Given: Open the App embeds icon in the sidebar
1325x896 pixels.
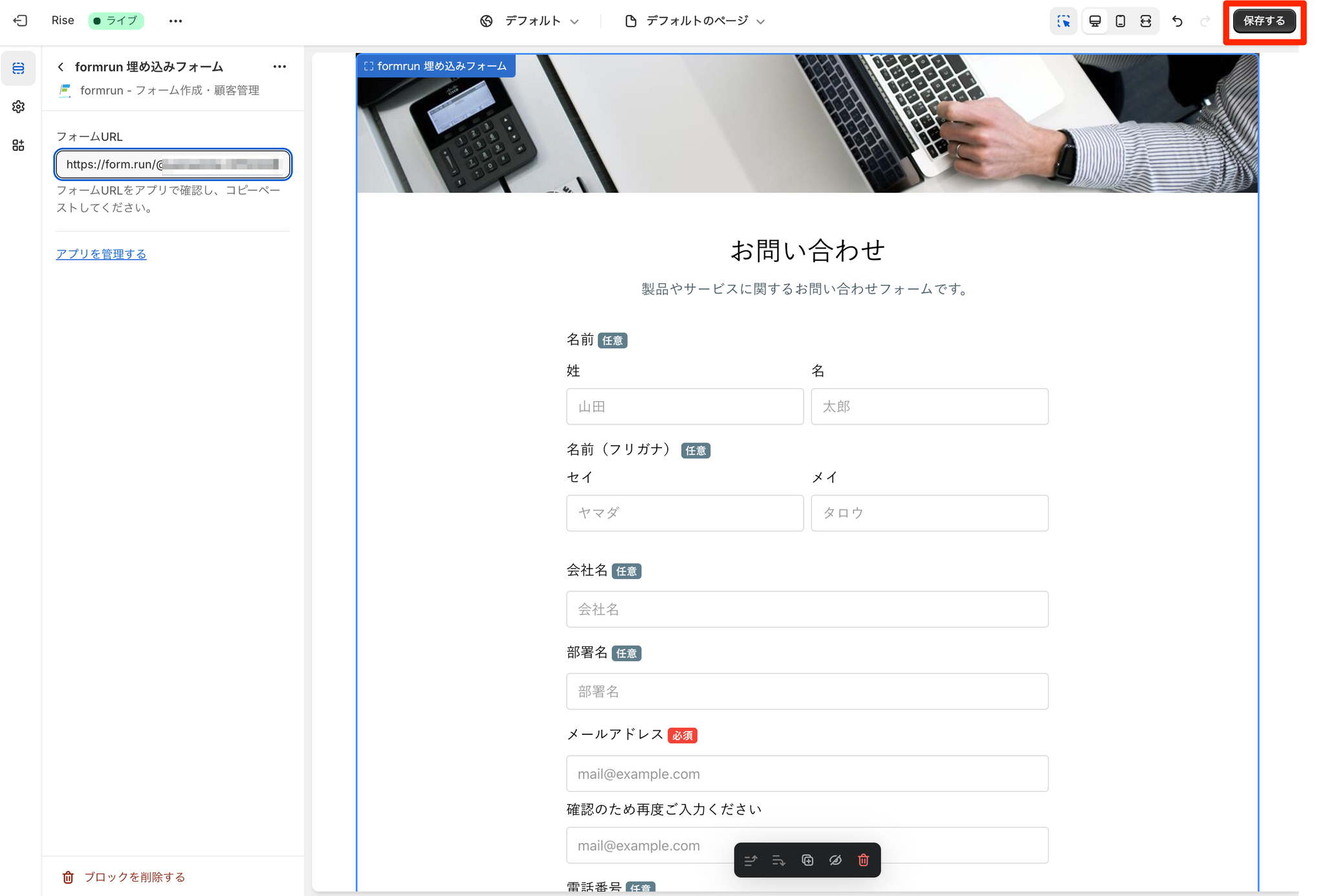Looking at the screenshot, I should click(18, 146).
